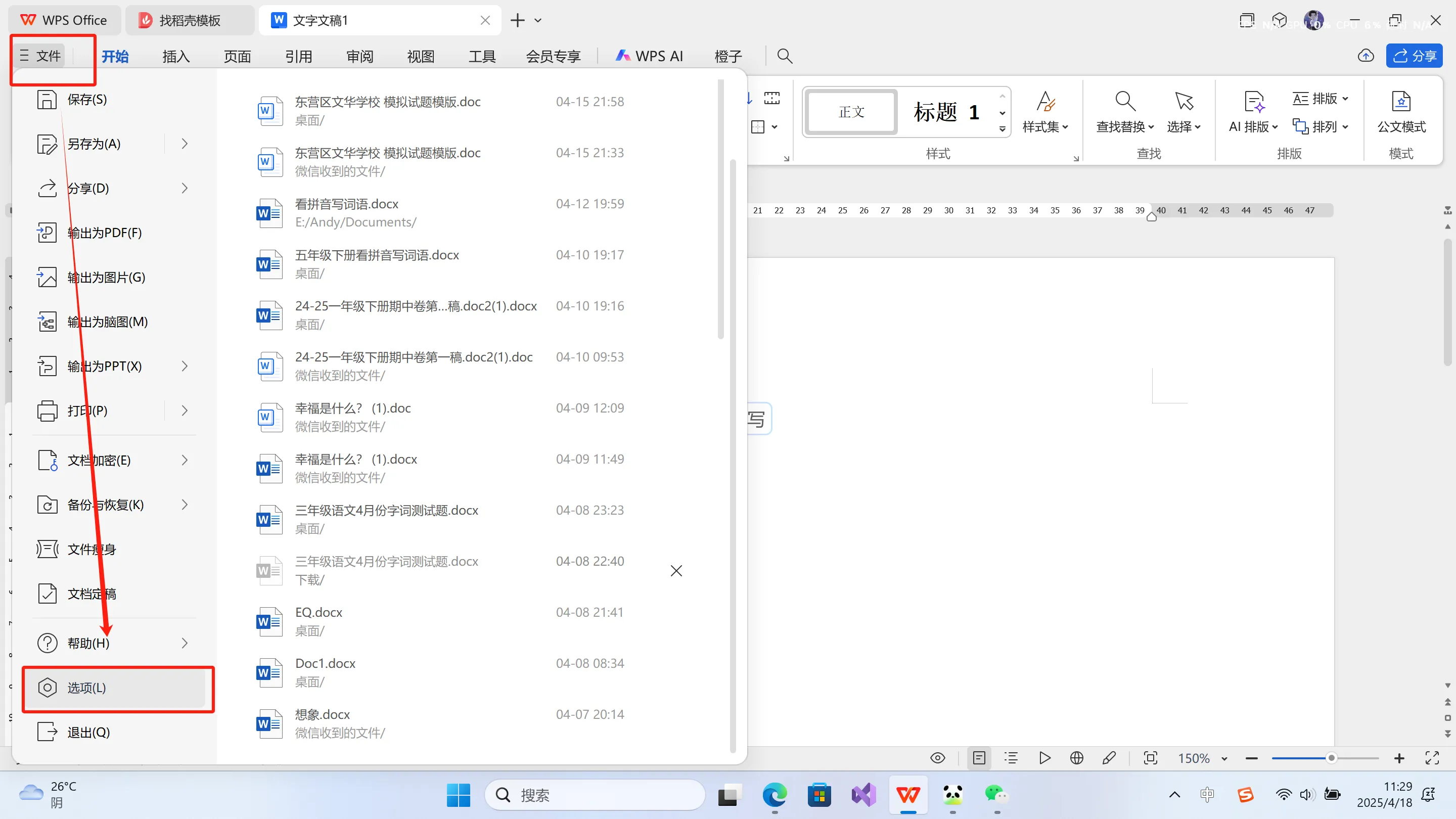Select the 文件瘦身 file slimming option

tap(92, 548)
